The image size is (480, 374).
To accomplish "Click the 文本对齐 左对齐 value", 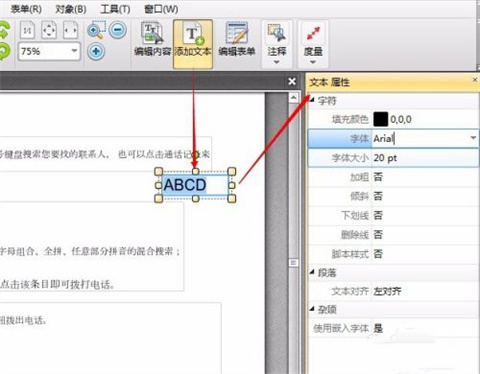I will click(387, 291).
